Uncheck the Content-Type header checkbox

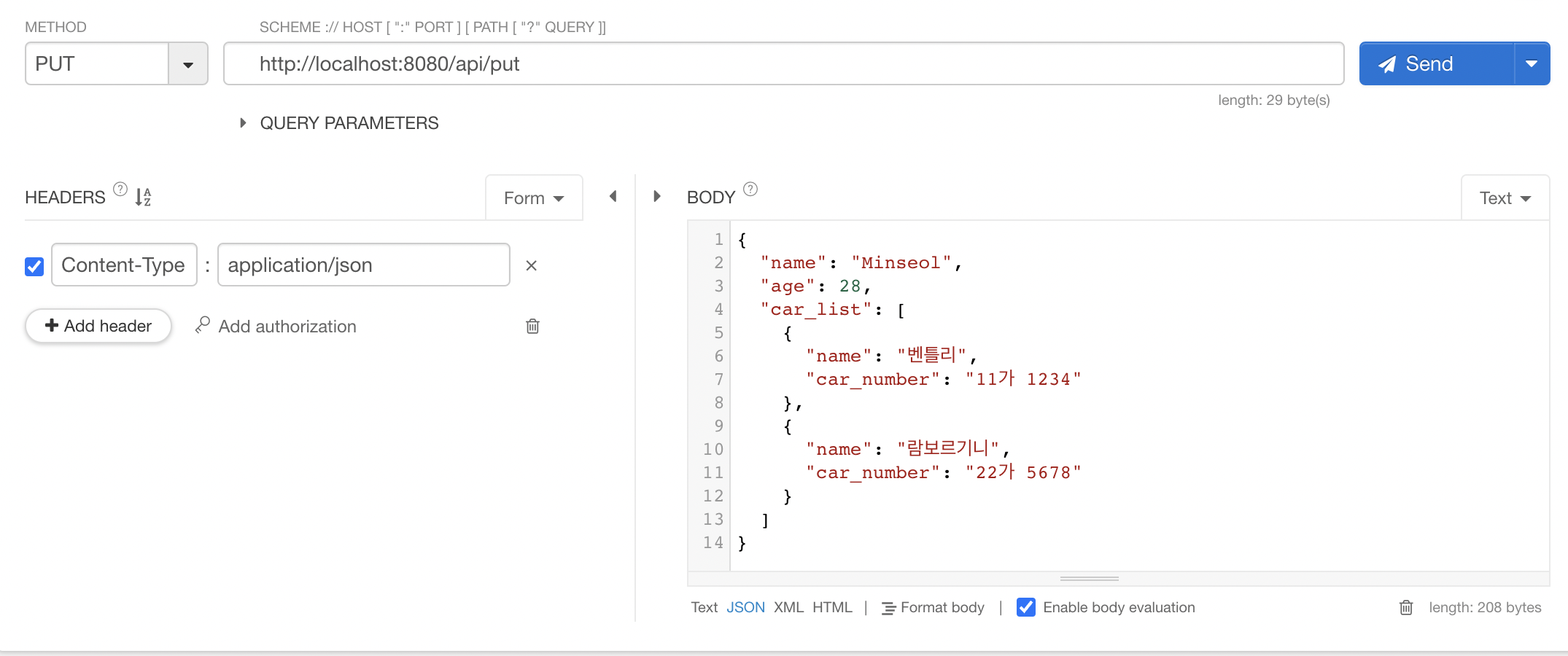click(34, 267)
